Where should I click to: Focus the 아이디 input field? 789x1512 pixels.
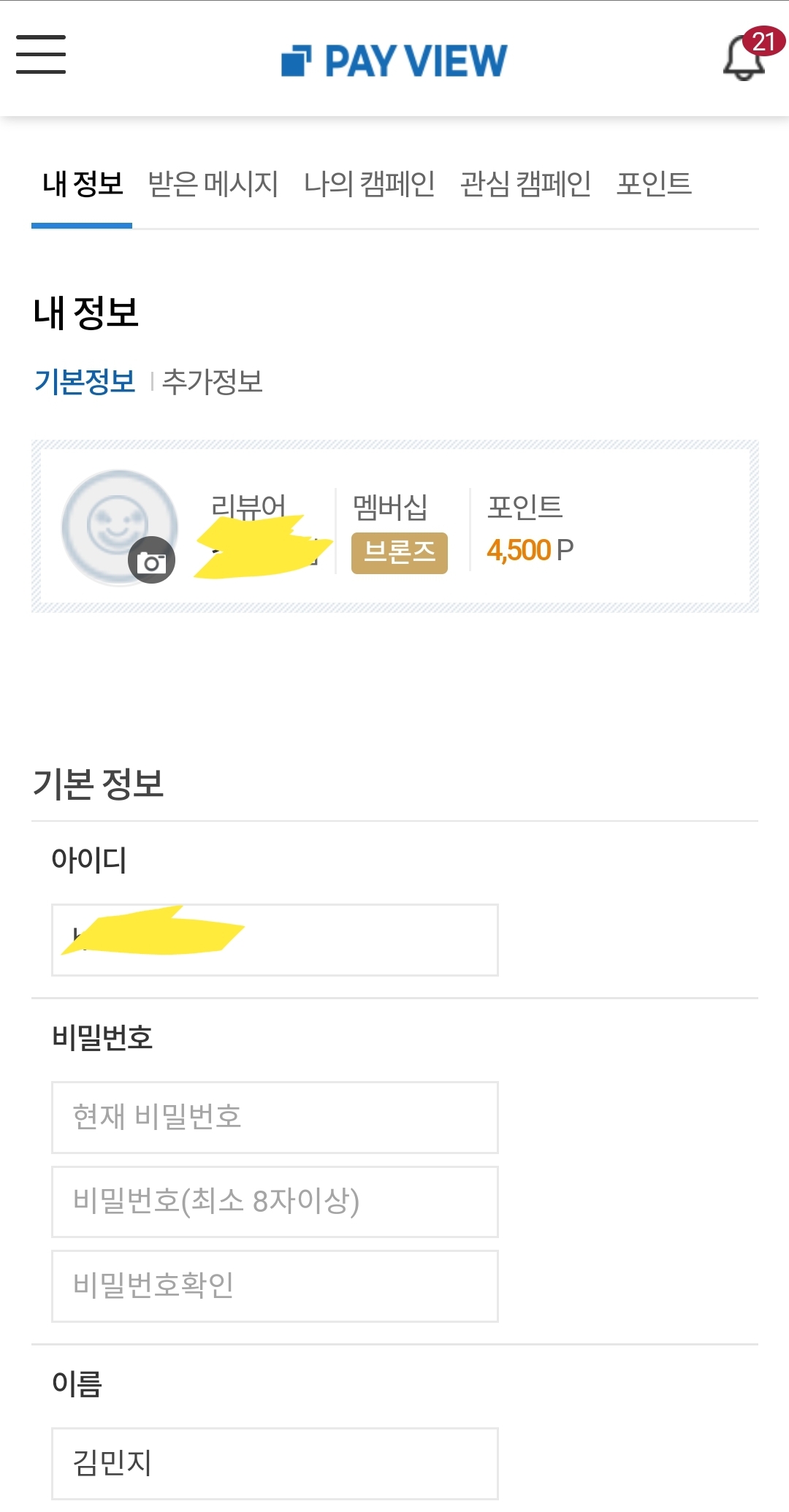[275, 940]
